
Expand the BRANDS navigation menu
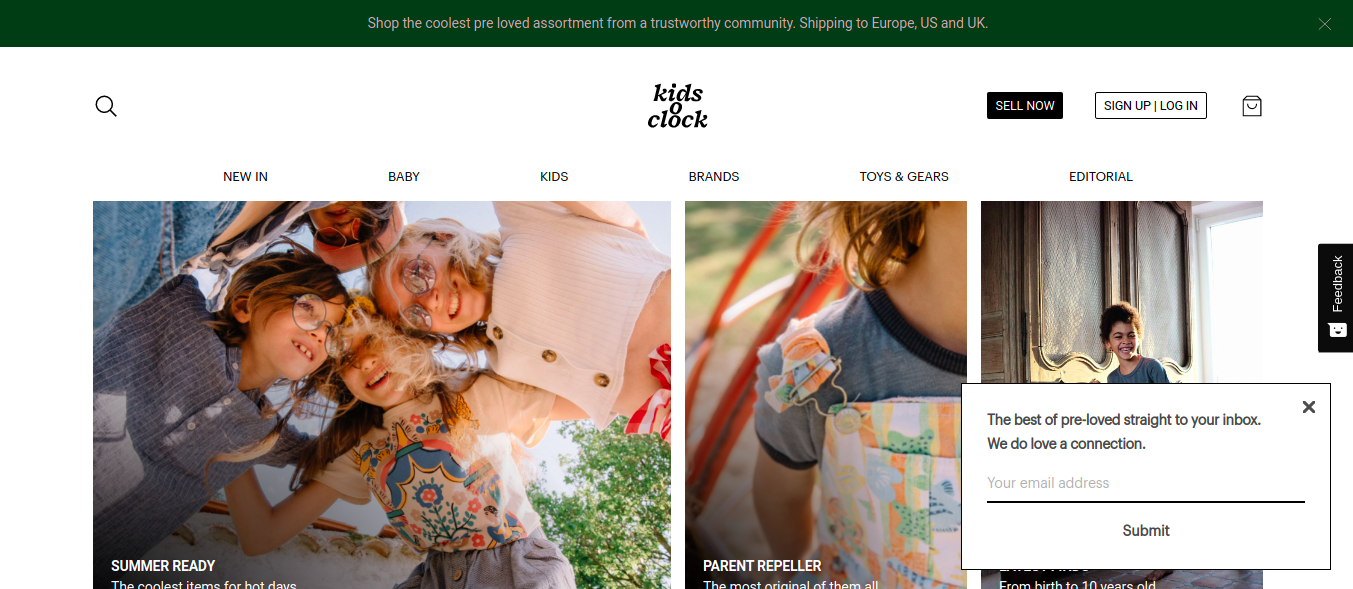tap(714, 177)
